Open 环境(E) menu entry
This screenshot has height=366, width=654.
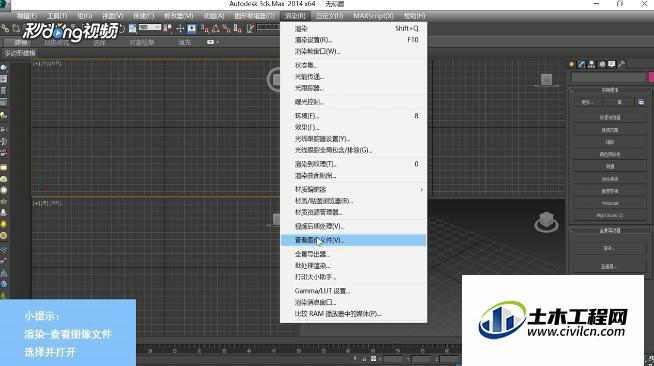pyautogui.click(x=353, y=116)
